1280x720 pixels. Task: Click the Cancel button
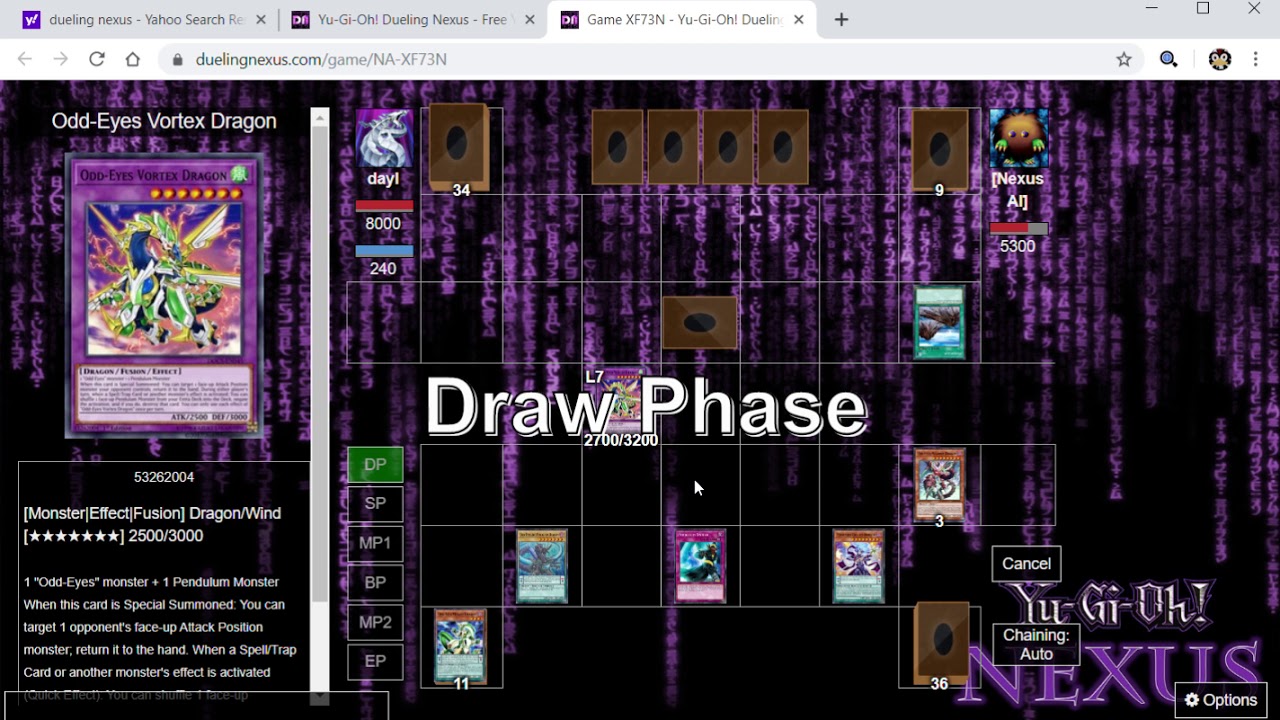1026,563
